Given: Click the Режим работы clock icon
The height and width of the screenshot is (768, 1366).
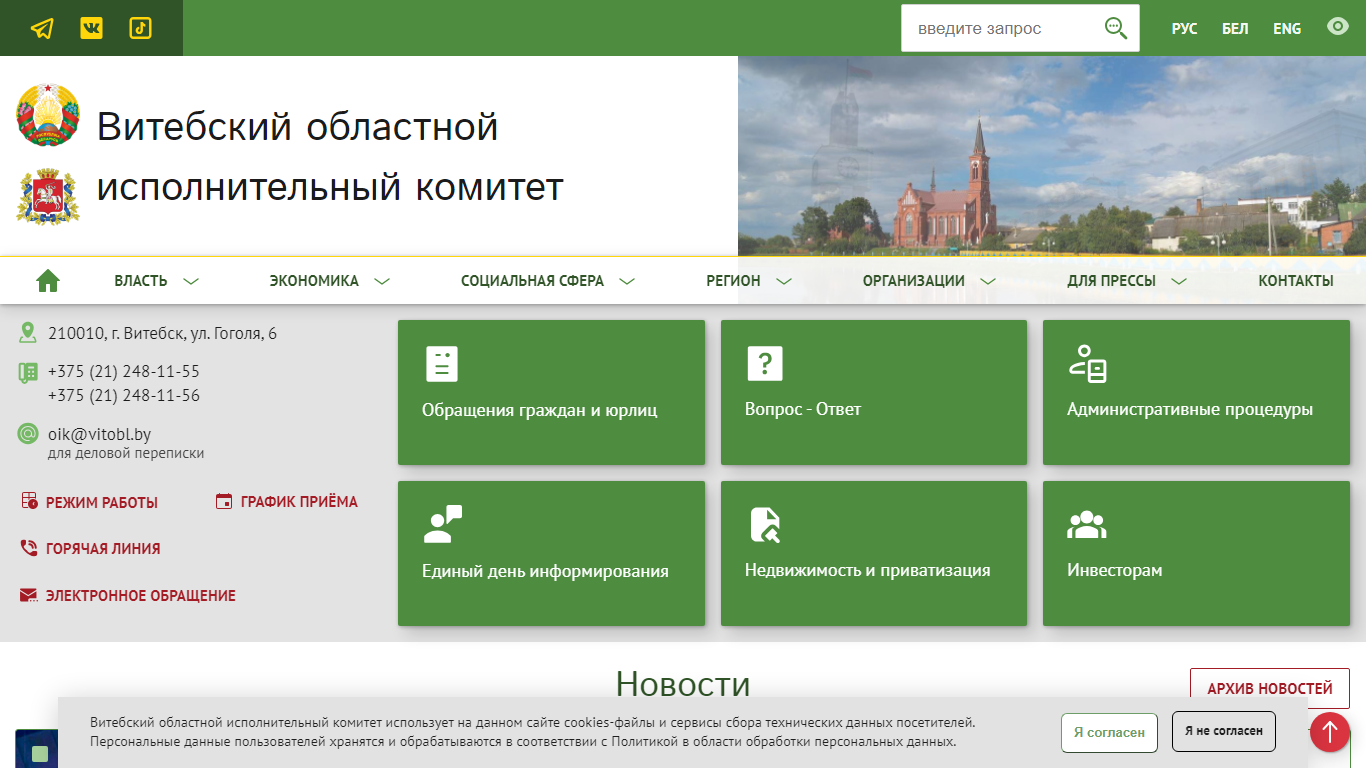Looking at the screenshot, I should 30,502.
